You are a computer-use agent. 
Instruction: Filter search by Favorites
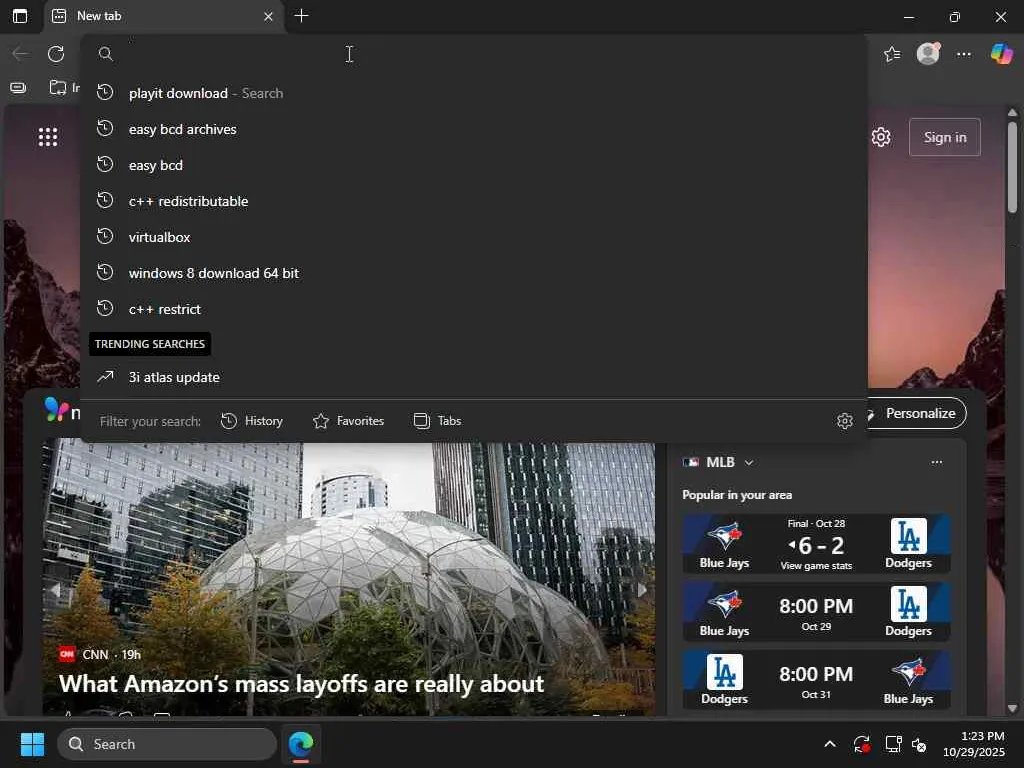[x=349, y=421]
